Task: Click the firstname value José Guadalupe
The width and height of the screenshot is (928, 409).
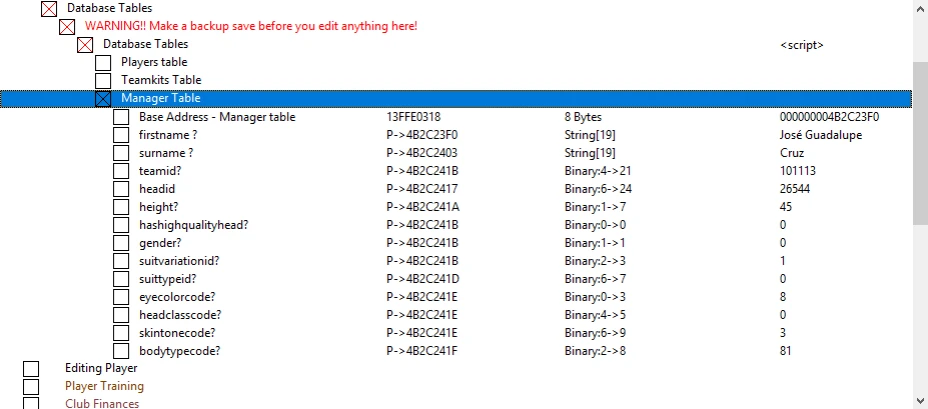Action: coord(821,135)
